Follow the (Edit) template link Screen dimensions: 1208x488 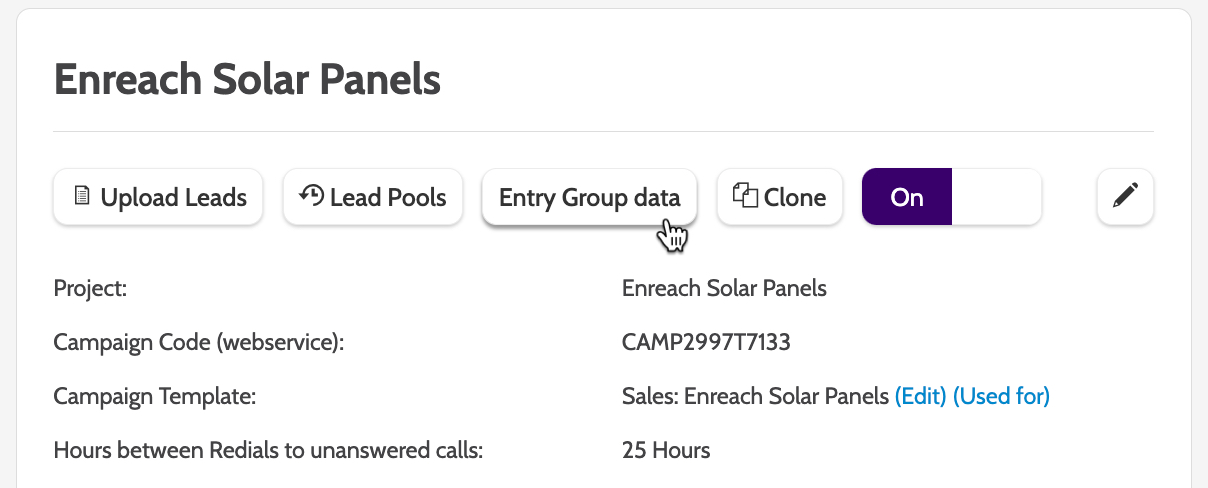tap(920, 396)
